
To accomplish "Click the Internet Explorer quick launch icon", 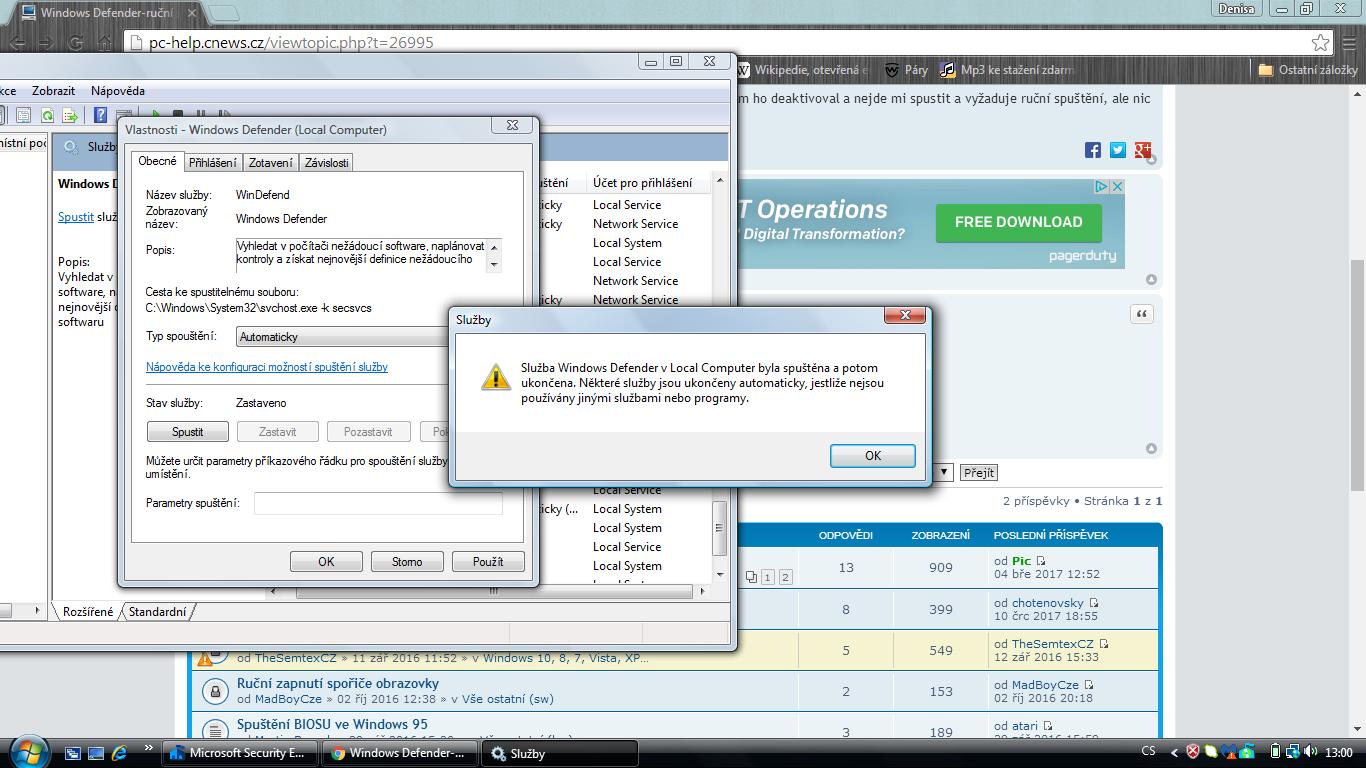I will click(x=119, y=753).
